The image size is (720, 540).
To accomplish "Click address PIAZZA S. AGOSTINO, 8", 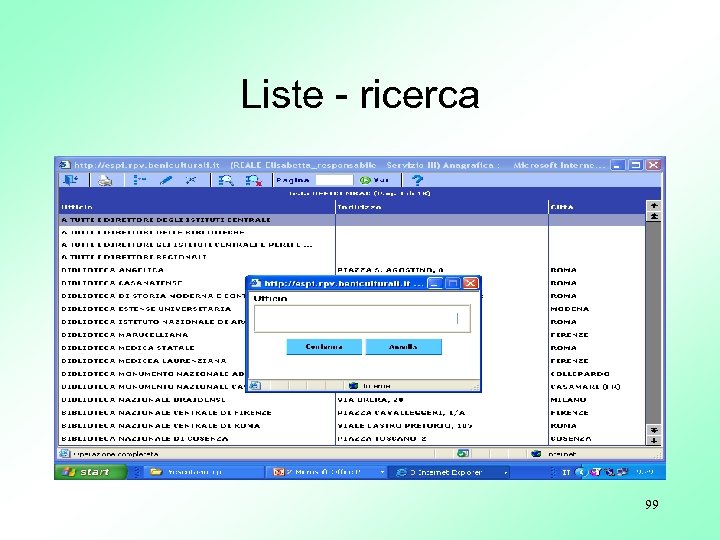I will (390, 270).
